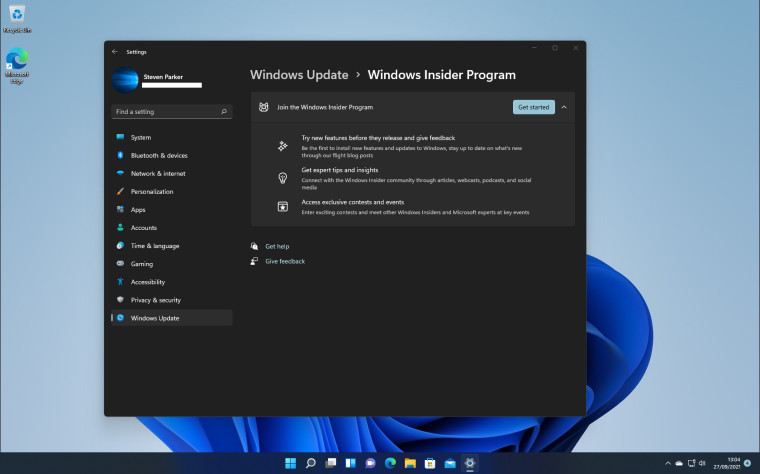Viewport: 760px width, 474px height.
Task: Open clock and date flyout
Action: click(x=727, y=463)
